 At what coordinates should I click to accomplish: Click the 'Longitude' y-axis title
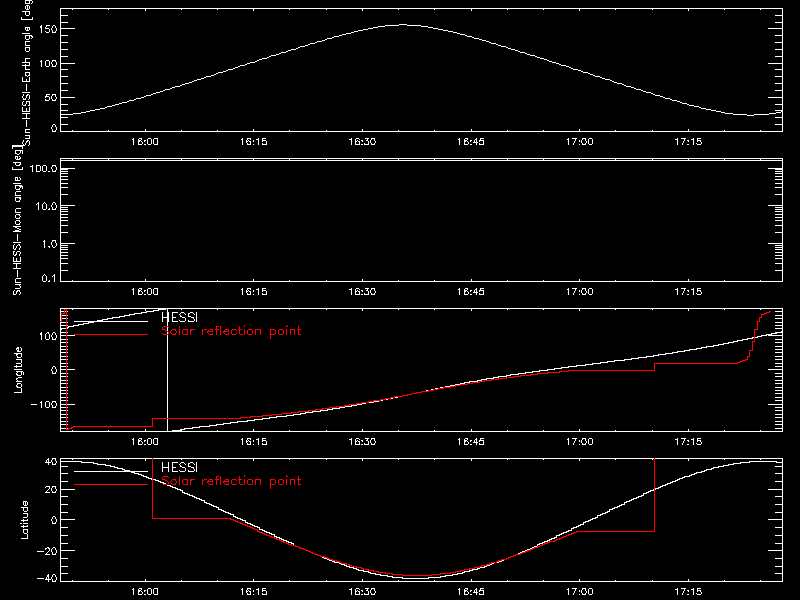click(18, 370)
